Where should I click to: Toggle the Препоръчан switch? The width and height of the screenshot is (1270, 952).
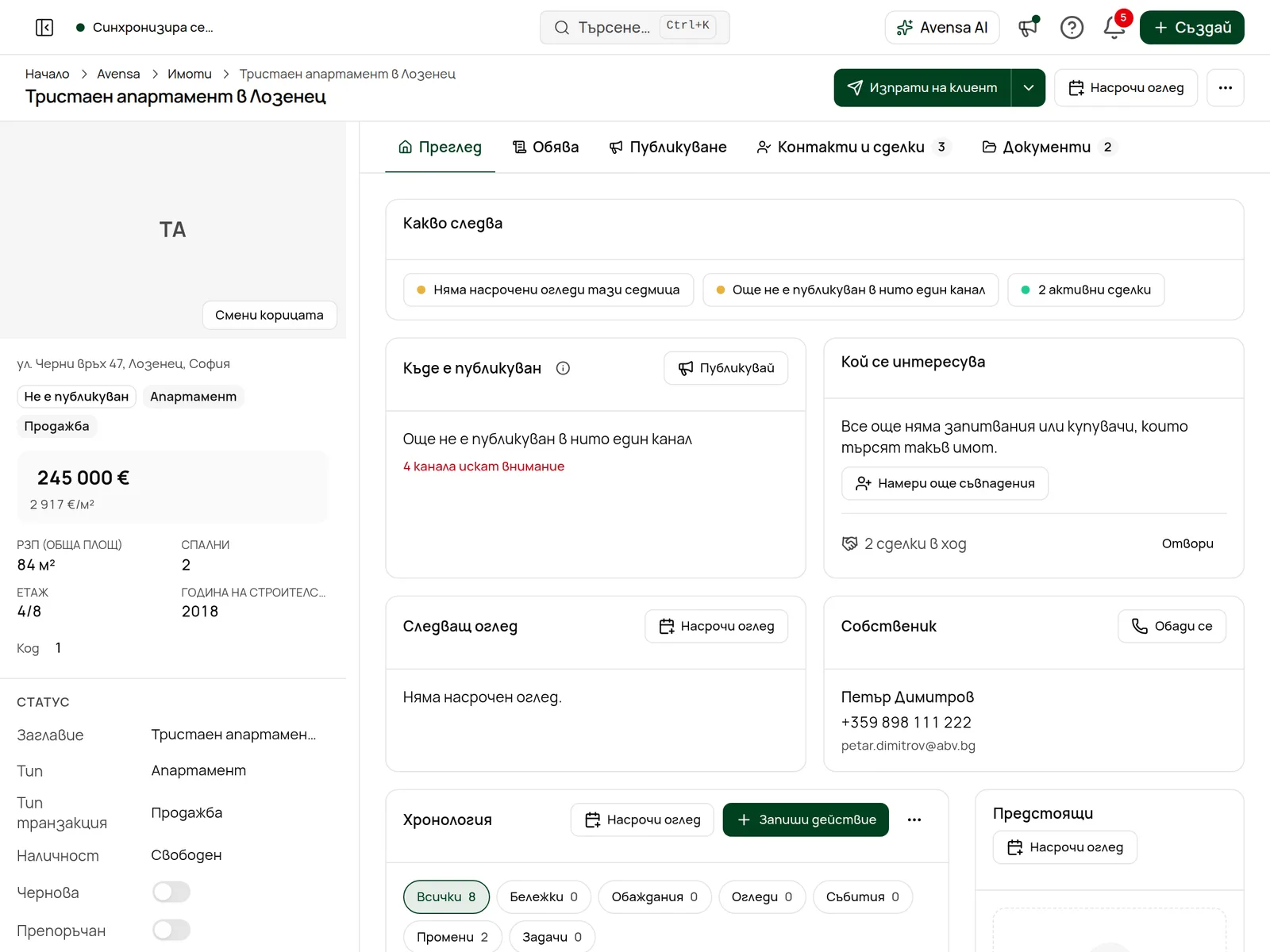(x=171, y=930)
